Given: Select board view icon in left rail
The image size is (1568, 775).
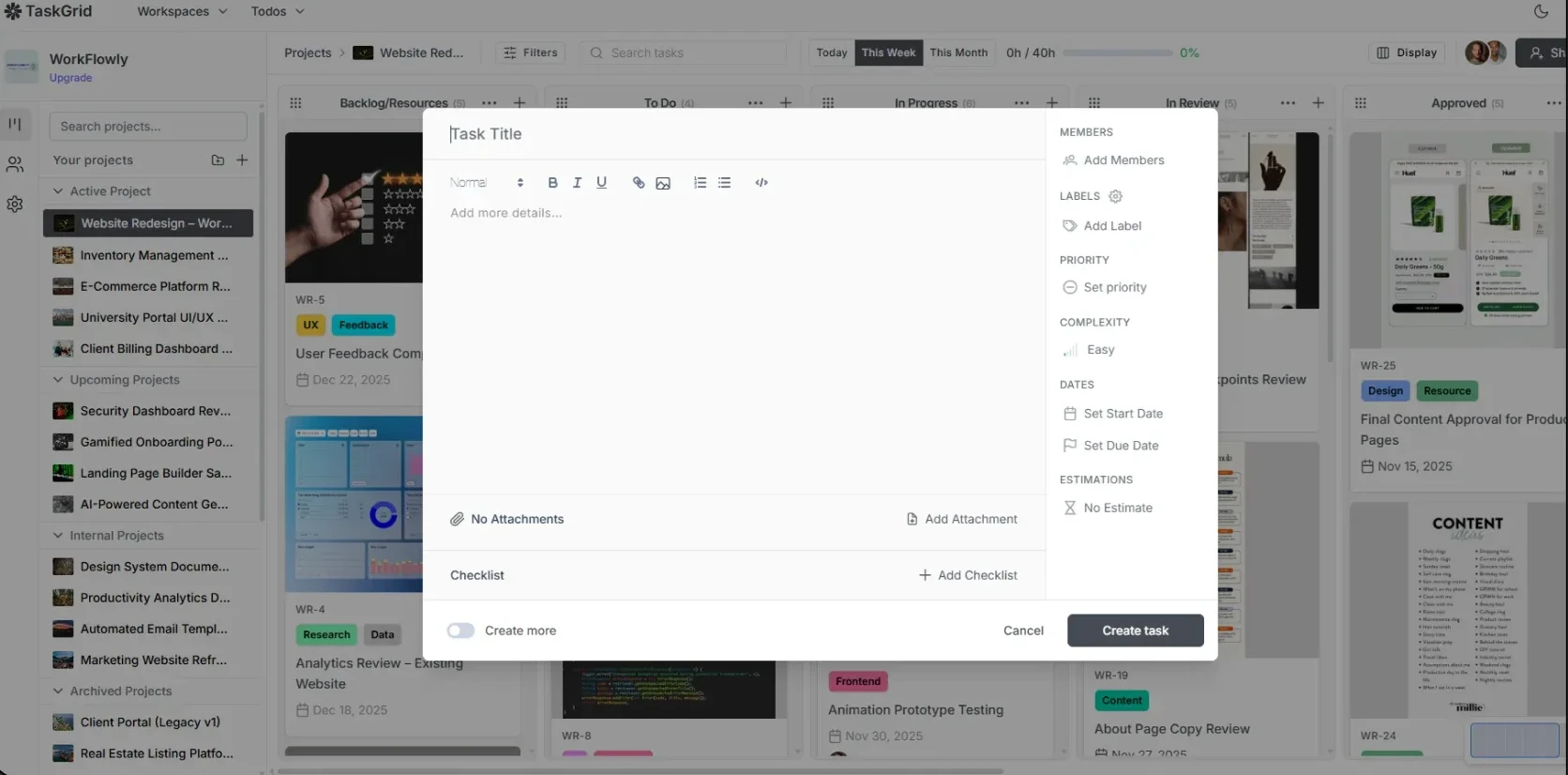Looking at the screenshot, I should click(15, 124).
